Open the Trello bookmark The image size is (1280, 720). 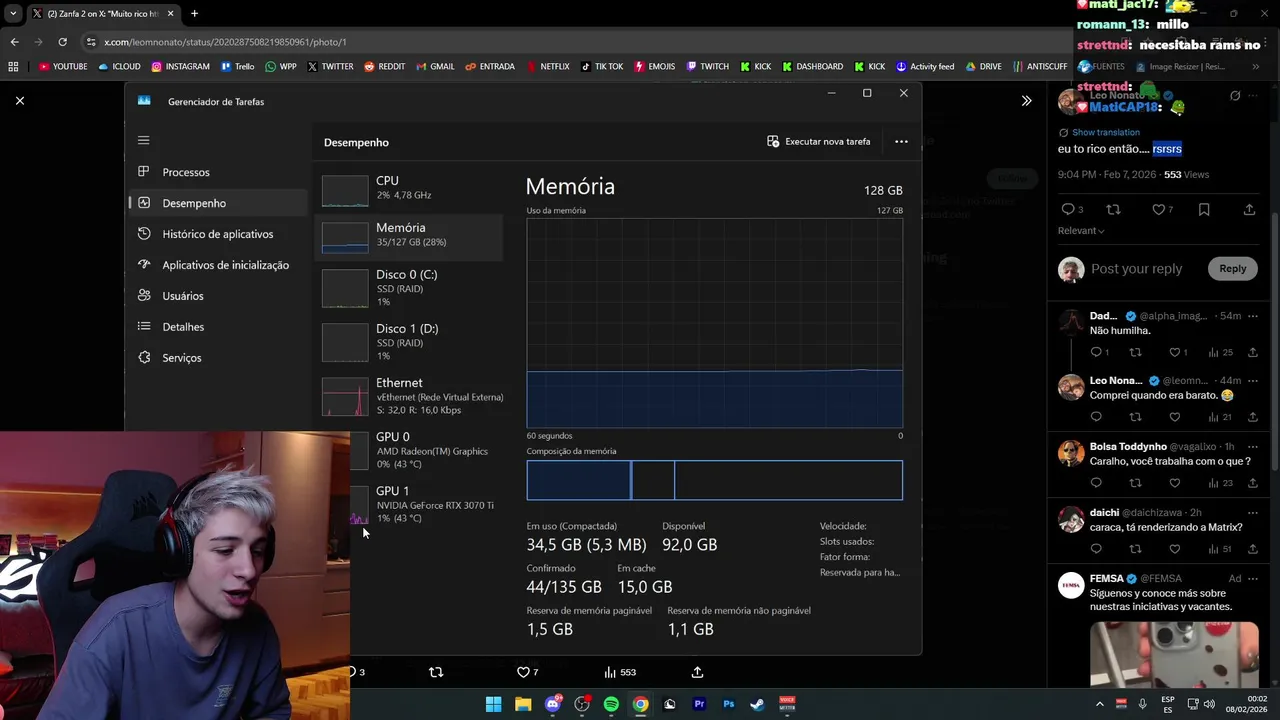(237, 67)
